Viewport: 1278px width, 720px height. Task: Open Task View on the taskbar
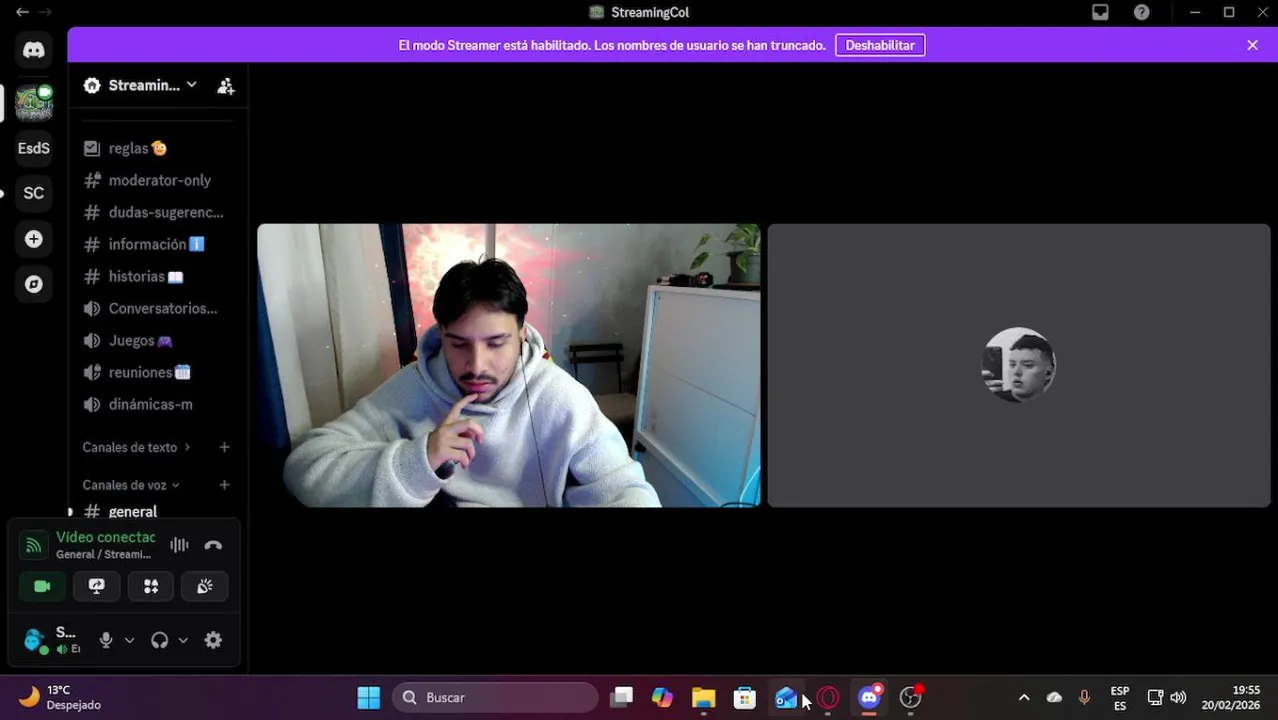click(x=622, y=697)
